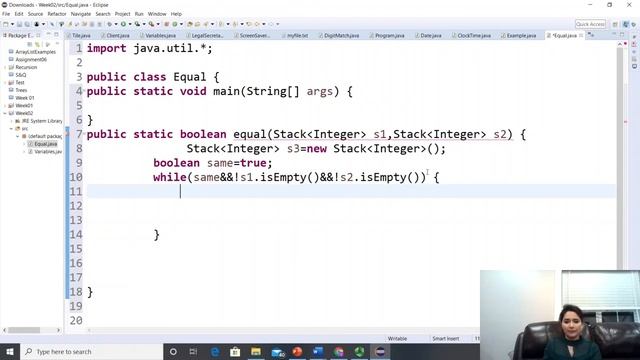Open Cortana circle icon on taskbar
Viewport: 640px width, 360px height.
(173, 351)
